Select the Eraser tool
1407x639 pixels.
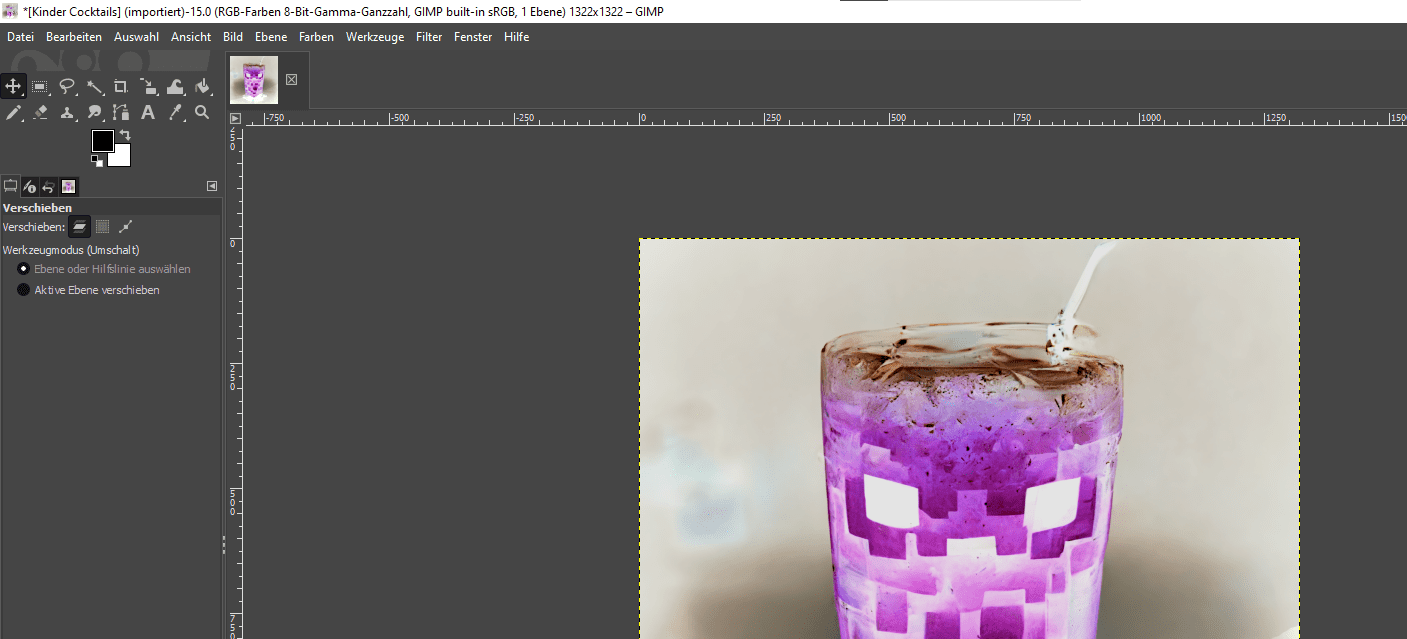(40, 113)
